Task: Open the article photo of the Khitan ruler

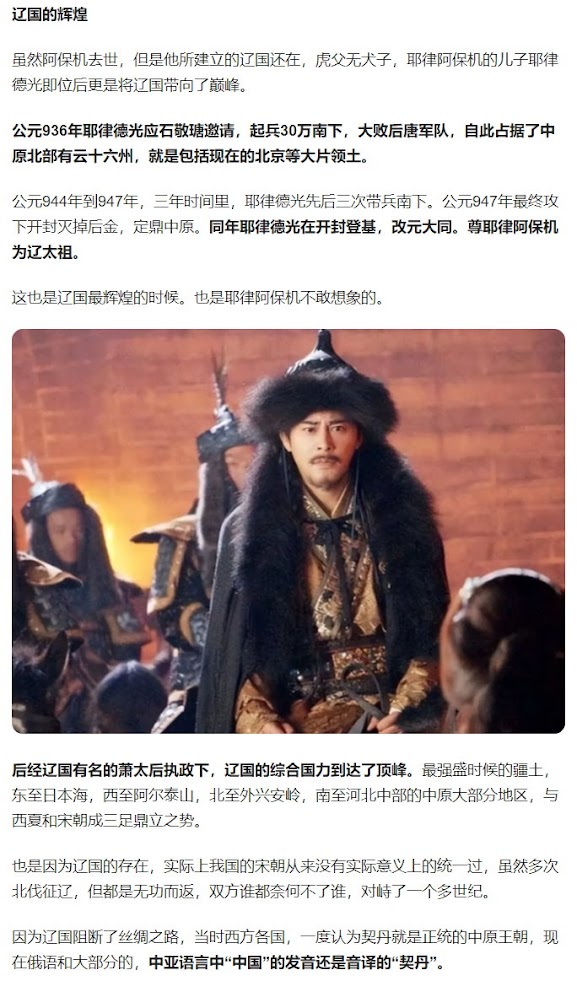Action: tap(288, 531)
